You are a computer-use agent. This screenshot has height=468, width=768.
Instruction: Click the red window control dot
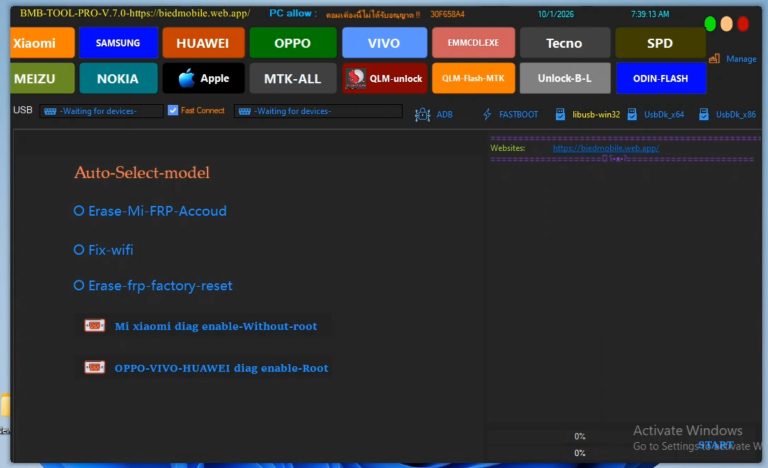[743, 24]
